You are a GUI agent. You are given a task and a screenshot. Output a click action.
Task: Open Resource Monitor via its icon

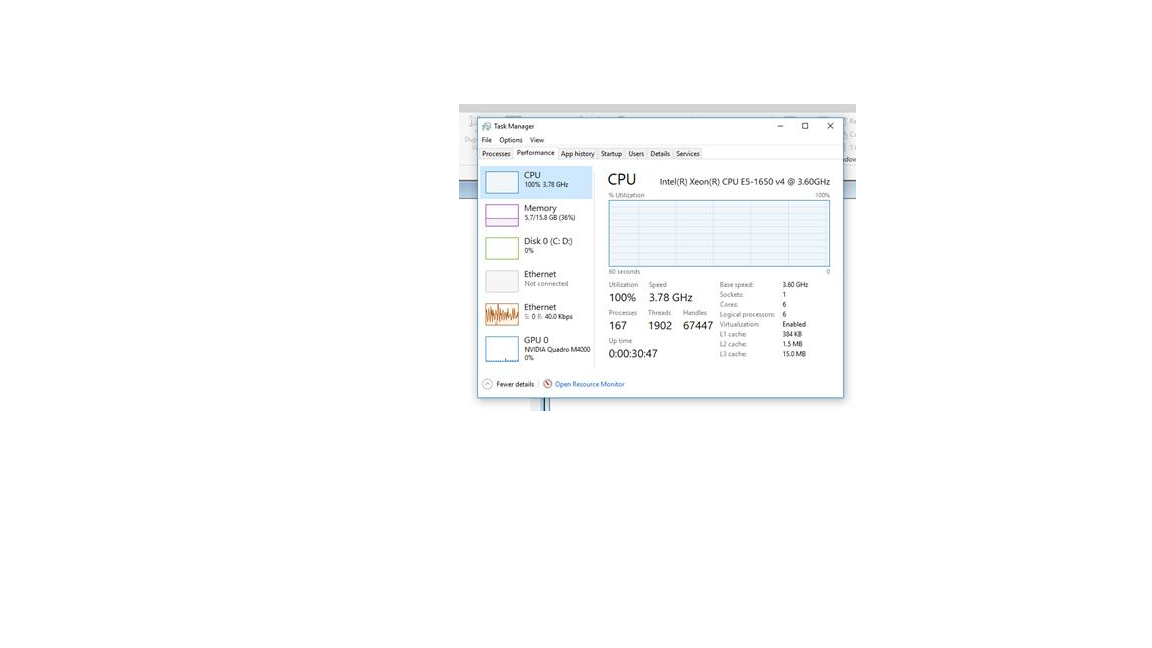click(x=548, y=383)
